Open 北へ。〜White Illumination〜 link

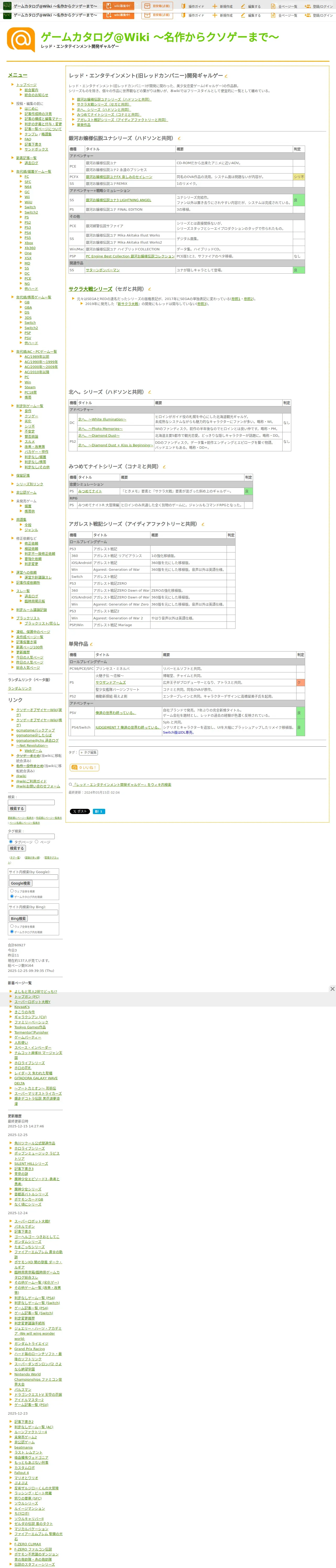pos(102,419)
